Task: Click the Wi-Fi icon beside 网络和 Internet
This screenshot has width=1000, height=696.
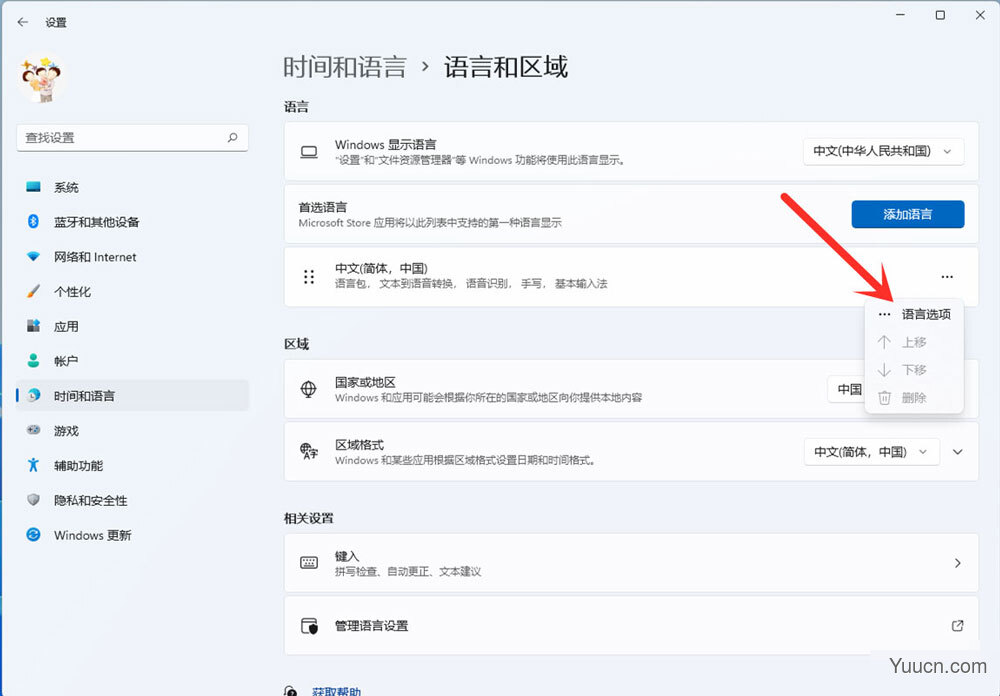Action: pyautogui.click(x=33, y=256)
